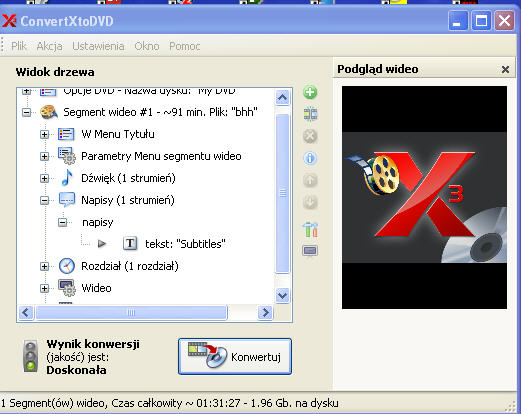Open the Ustawienia menu
The width and height of the screenshot is (521, 414).
[98, 46]
